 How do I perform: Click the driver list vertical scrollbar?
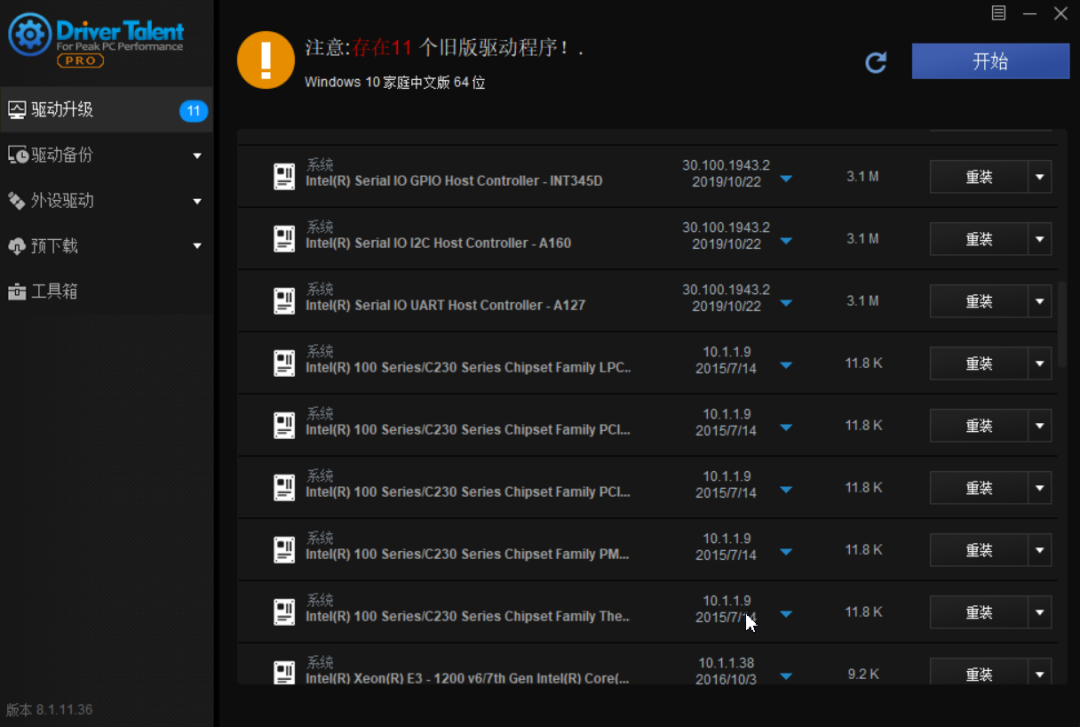coord(1062,324)
